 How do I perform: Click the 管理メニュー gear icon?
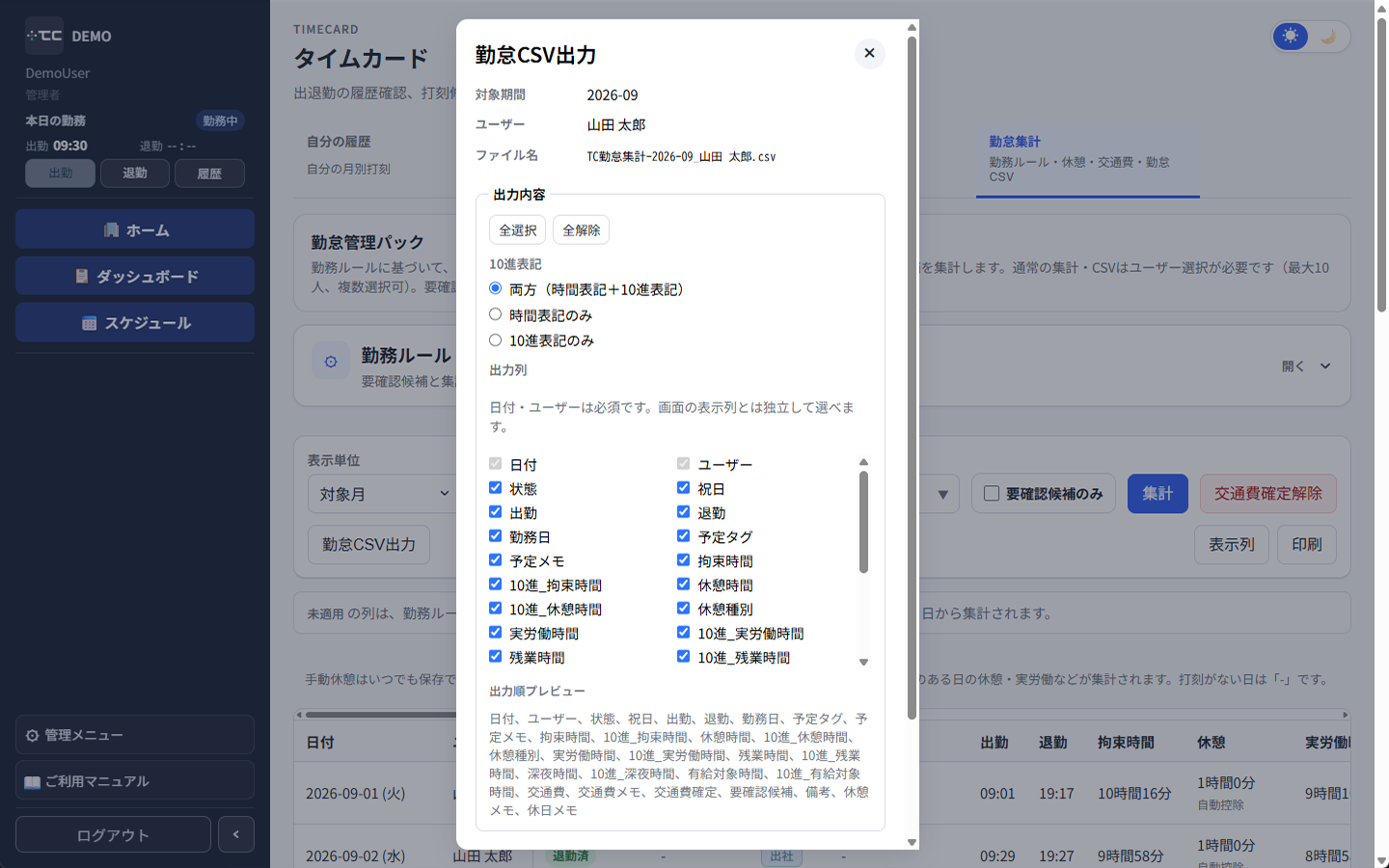[x=33, y=735]
